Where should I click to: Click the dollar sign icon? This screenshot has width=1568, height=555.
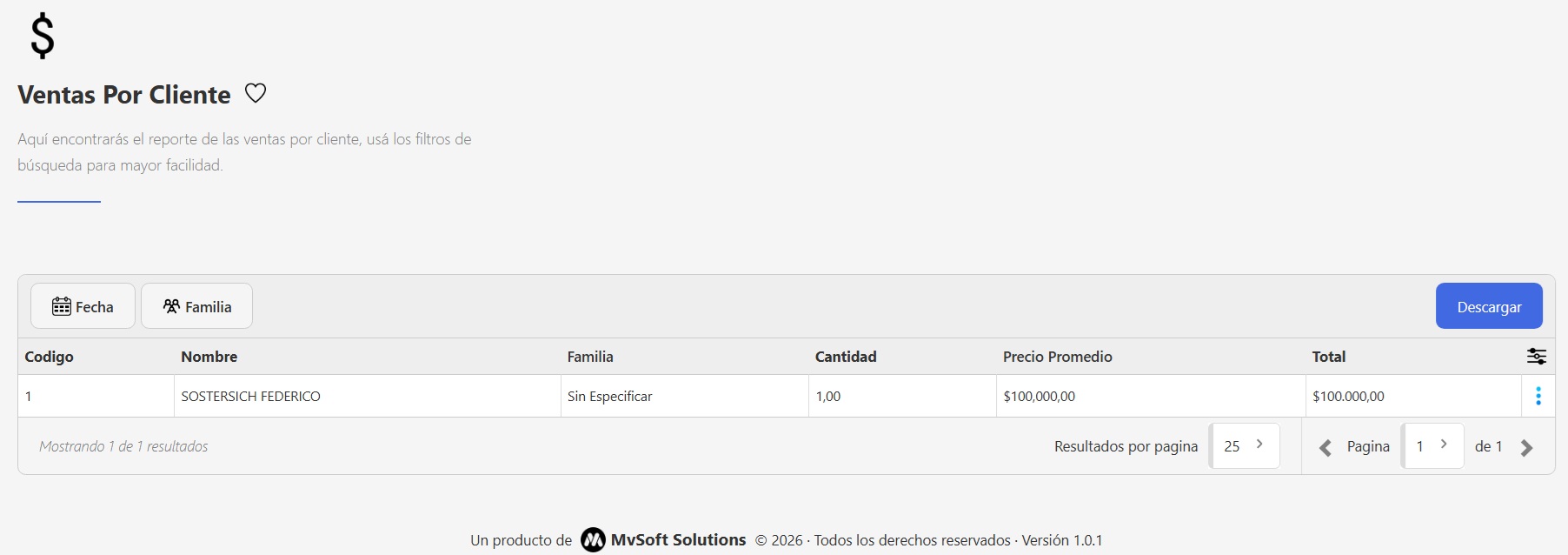42,37
